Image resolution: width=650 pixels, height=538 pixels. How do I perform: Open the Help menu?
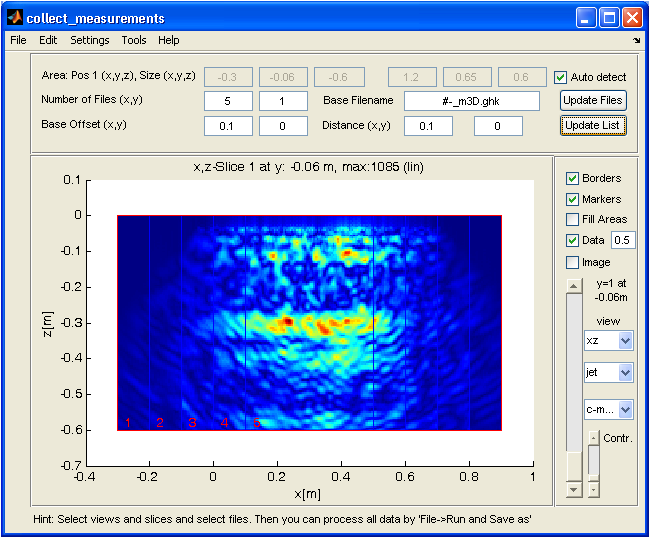[x=168, y=40]
